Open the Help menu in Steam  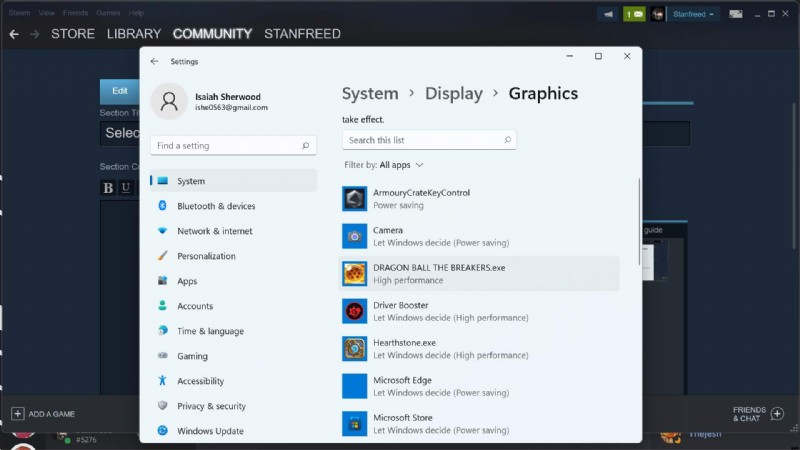136,13
